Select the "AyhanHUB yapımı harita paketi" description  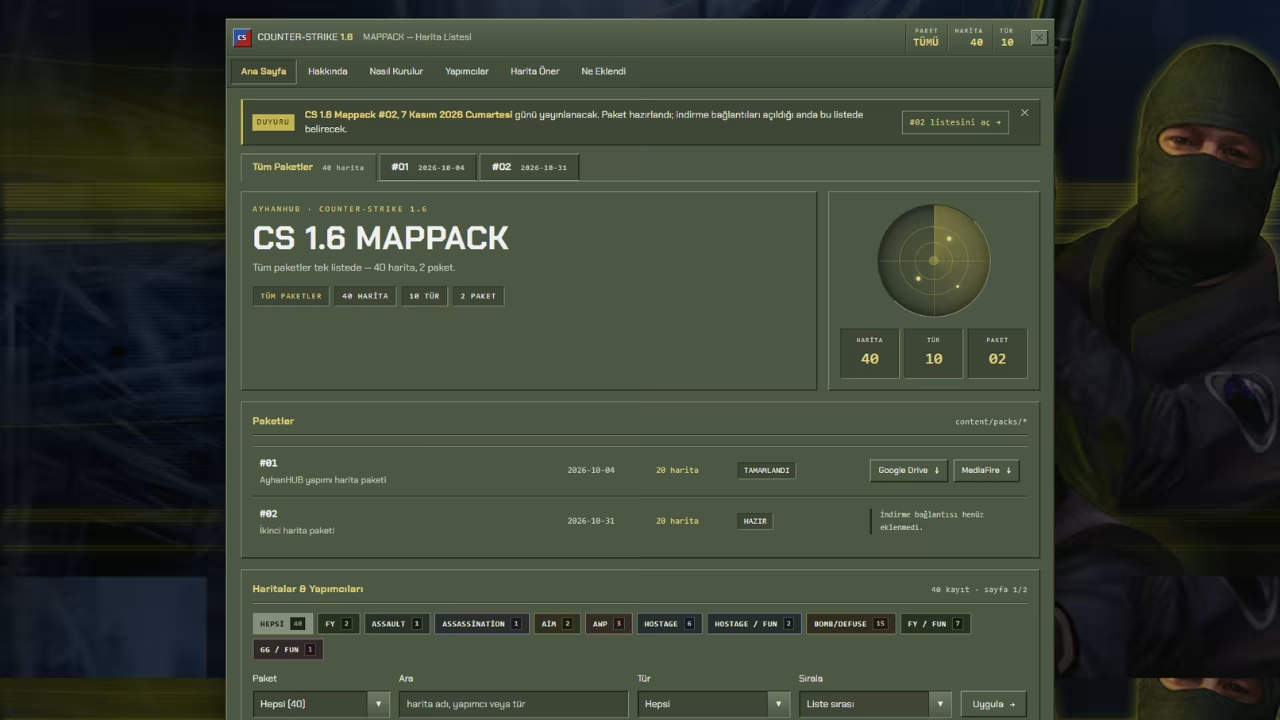click(323, 480)
